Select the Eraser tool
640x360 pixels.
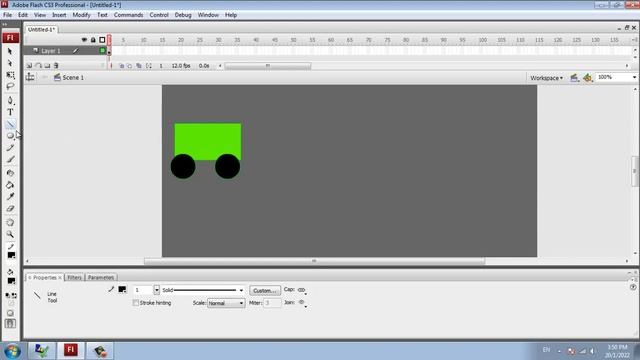pos(10,209)
